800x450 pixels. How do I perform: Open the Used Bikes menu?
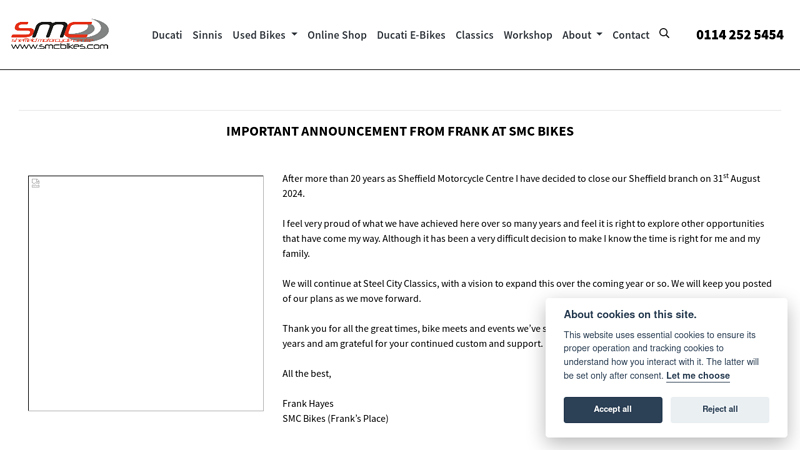(264, 35)
